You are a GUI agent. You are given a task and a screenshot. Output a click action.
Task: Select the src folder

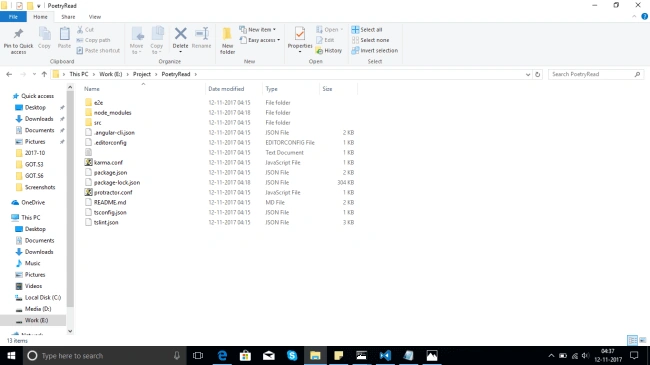point(97,122)
